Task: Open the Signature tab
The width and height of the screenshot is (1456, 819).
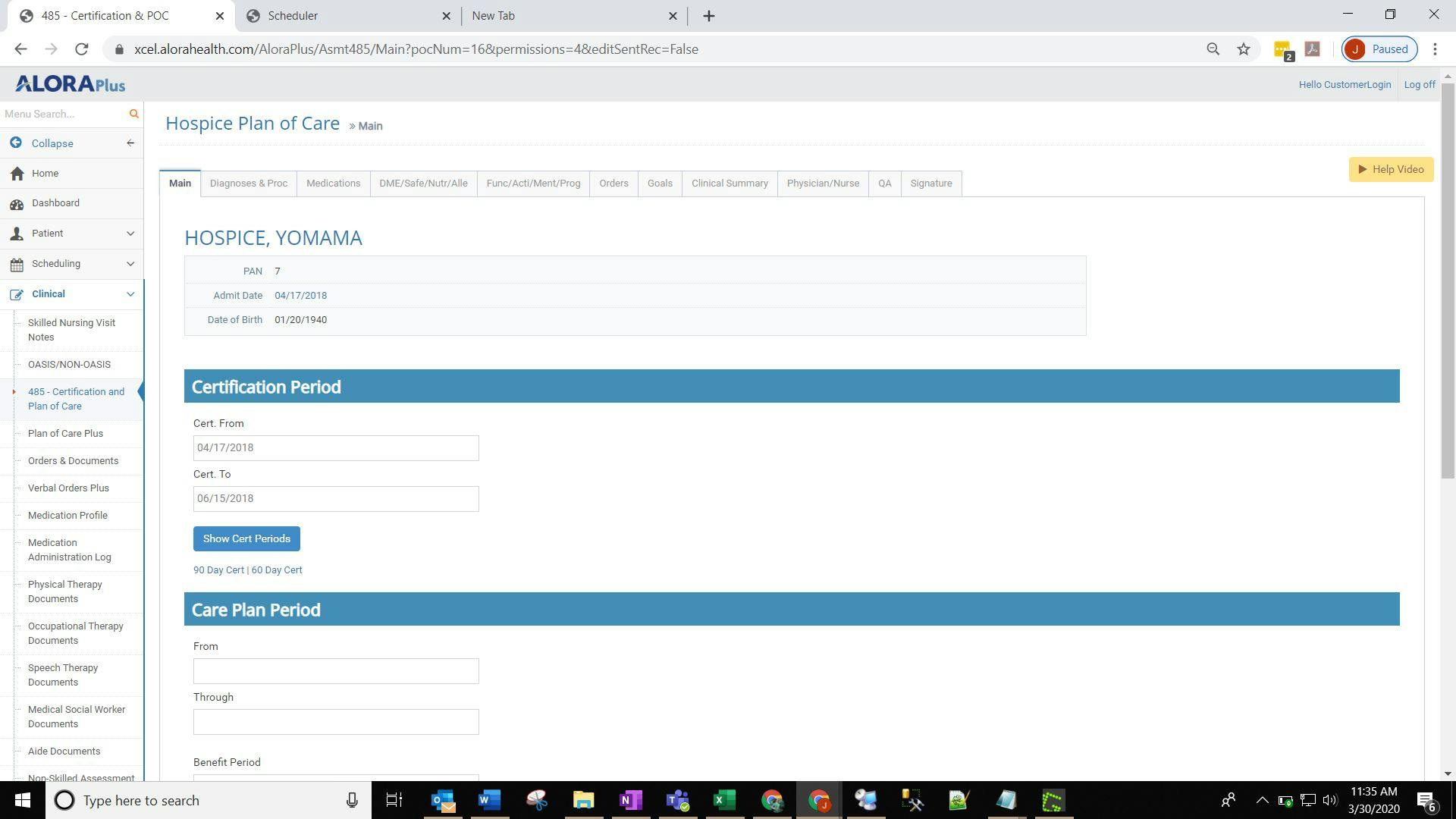Action: click(931, 183)
